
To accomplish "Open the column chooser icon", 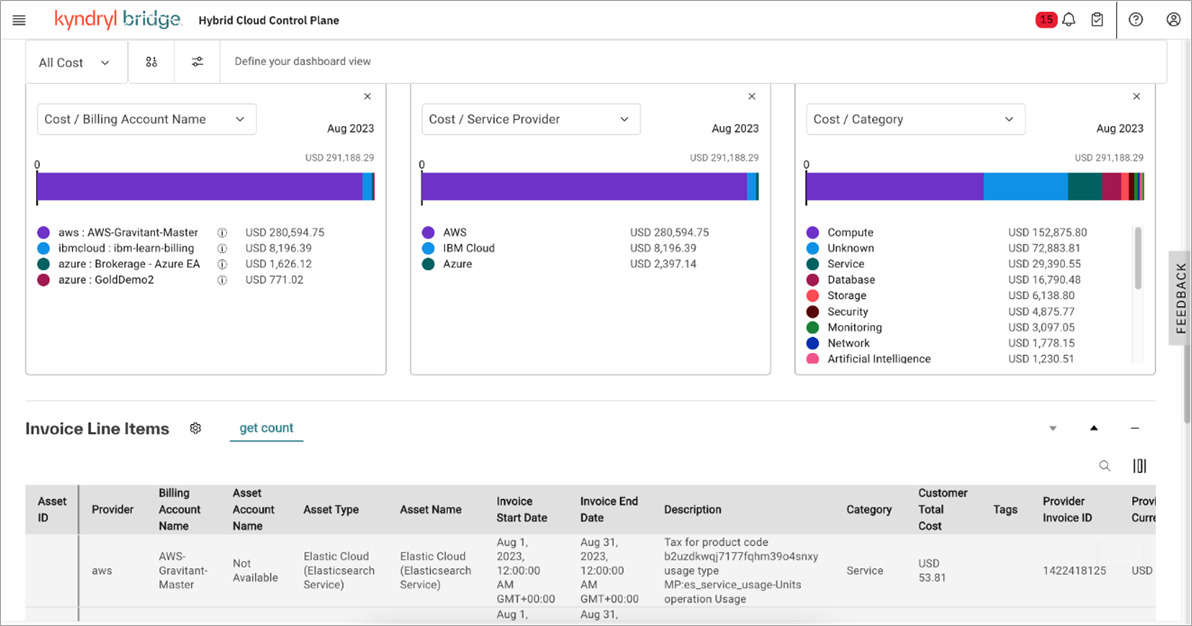I will (x=1140, y=466).
